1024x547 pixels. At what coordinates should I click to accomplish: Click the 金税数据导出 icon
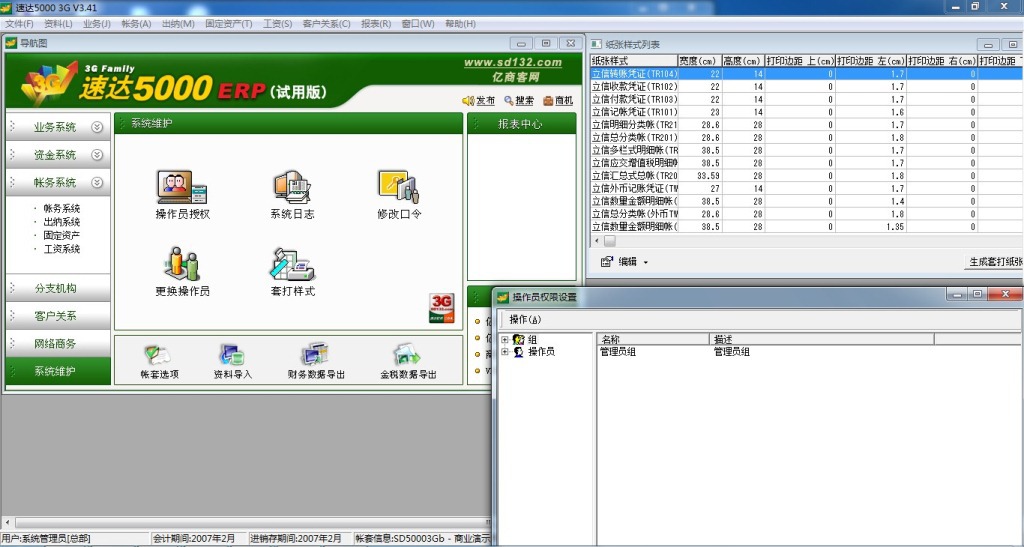pyautogui.click(x=408, y=354)
